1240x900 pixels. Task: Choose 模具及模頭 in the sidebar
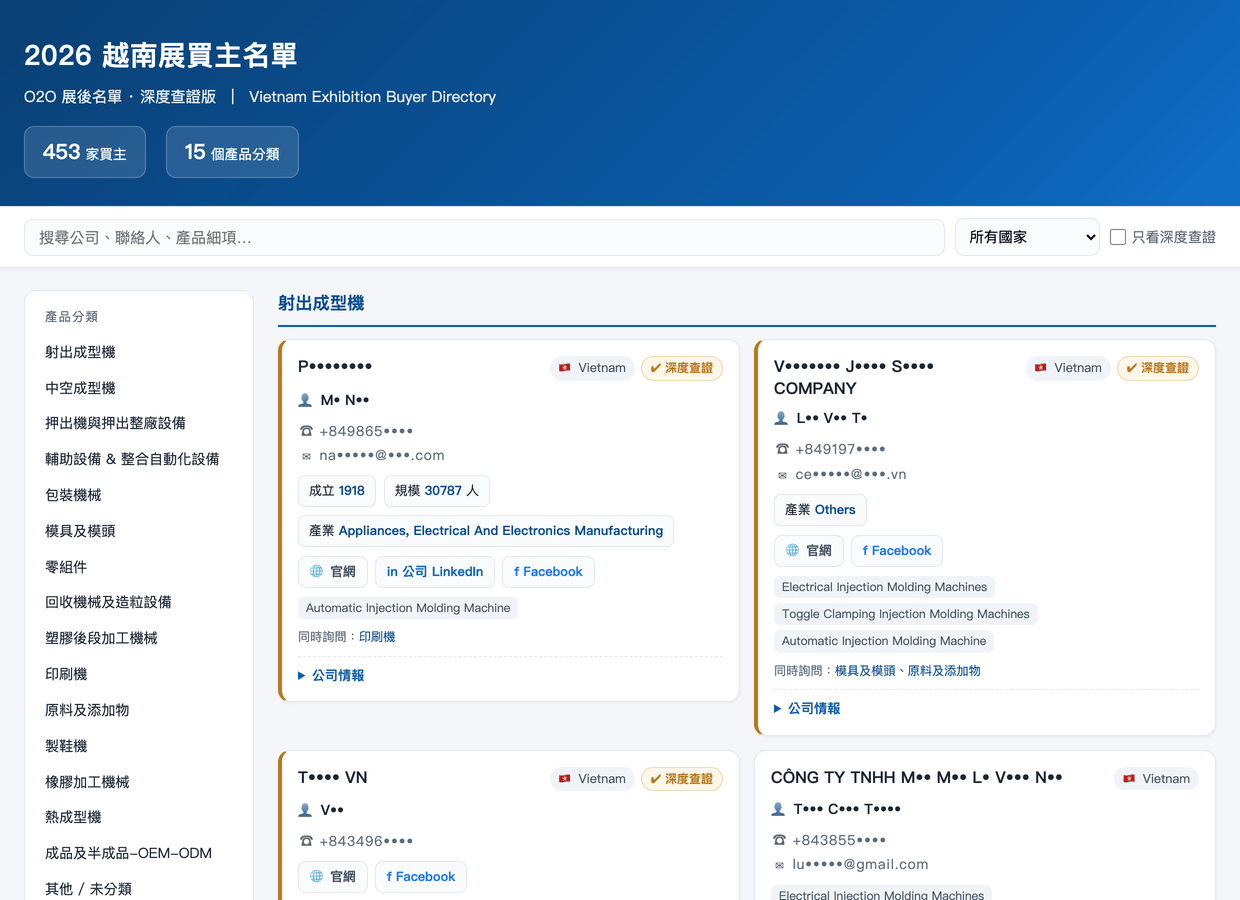(80, 531)
